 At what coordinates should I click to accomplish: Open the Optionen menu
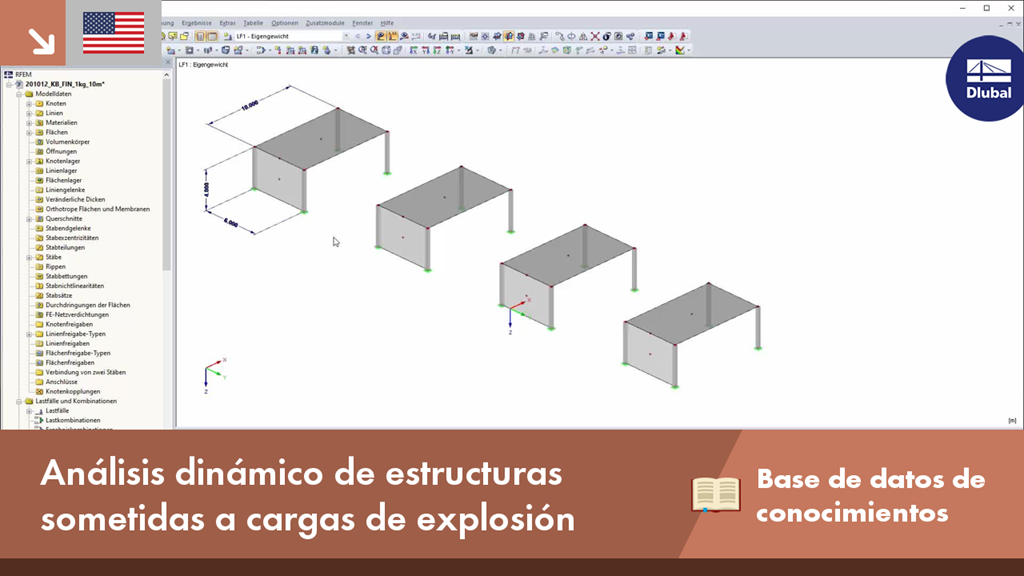click(285, 23)
